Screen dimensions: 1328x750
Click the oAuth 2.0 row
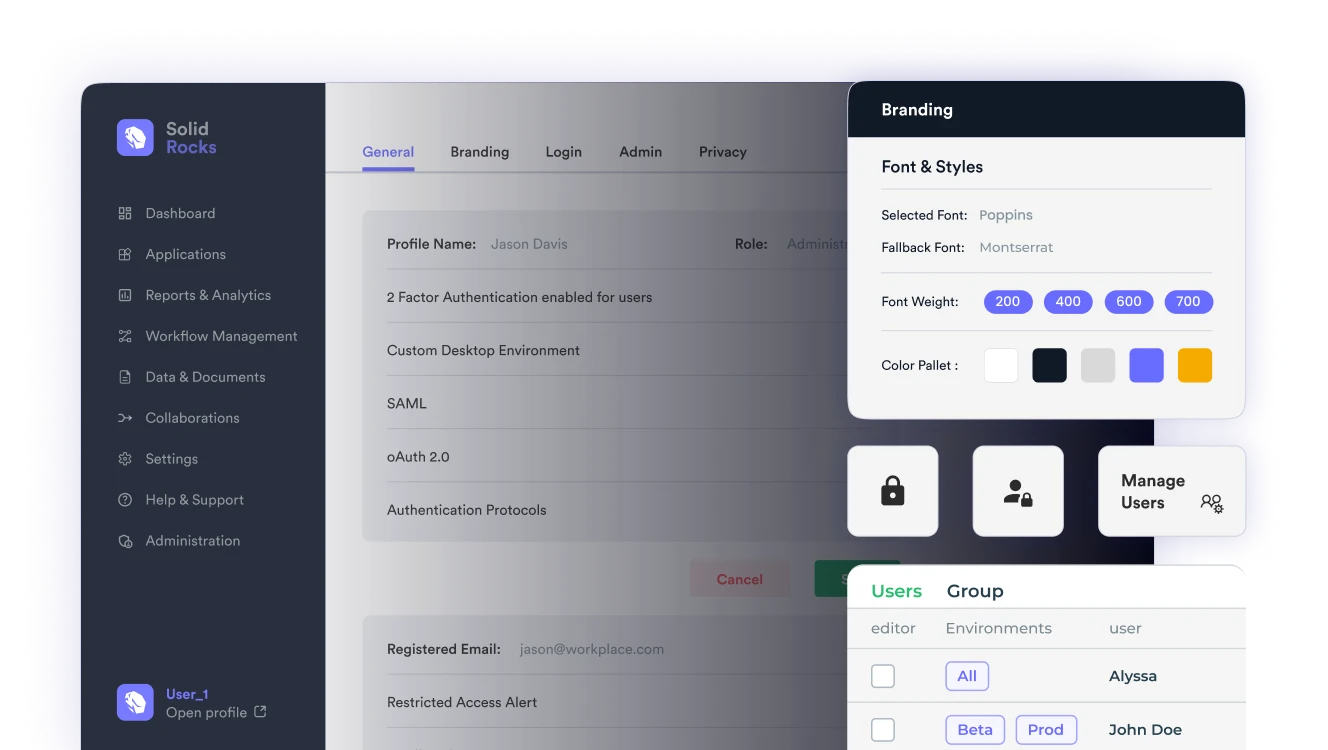click(x=617, y=456)
